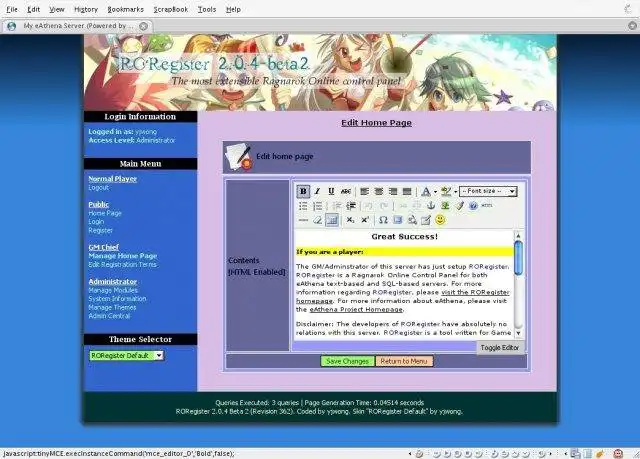Toggle italic formatting in the editor

click(317, 191)
